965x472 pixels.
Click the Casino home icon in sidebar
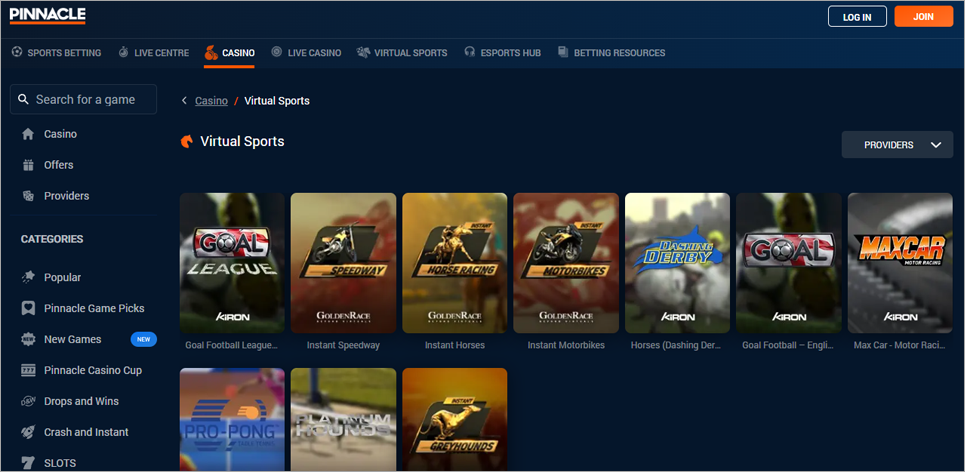28,134
